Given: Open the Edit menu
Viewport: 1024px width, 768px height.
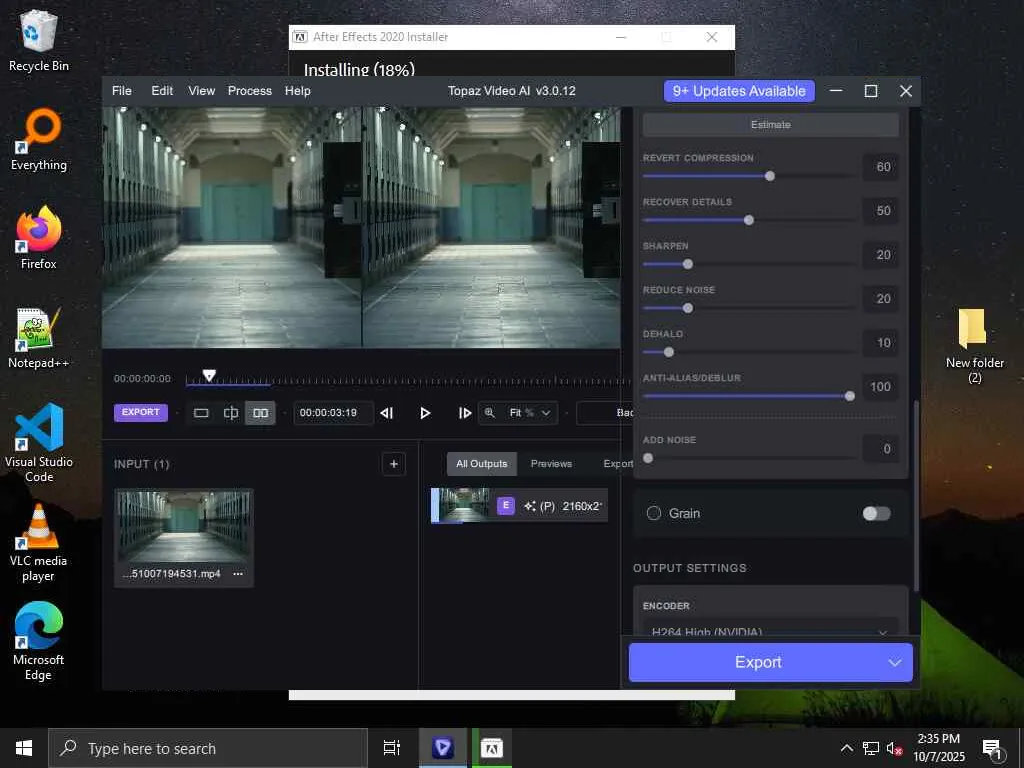Looking at the screenshot, I should pyautogui.click(x=162, y=91).
